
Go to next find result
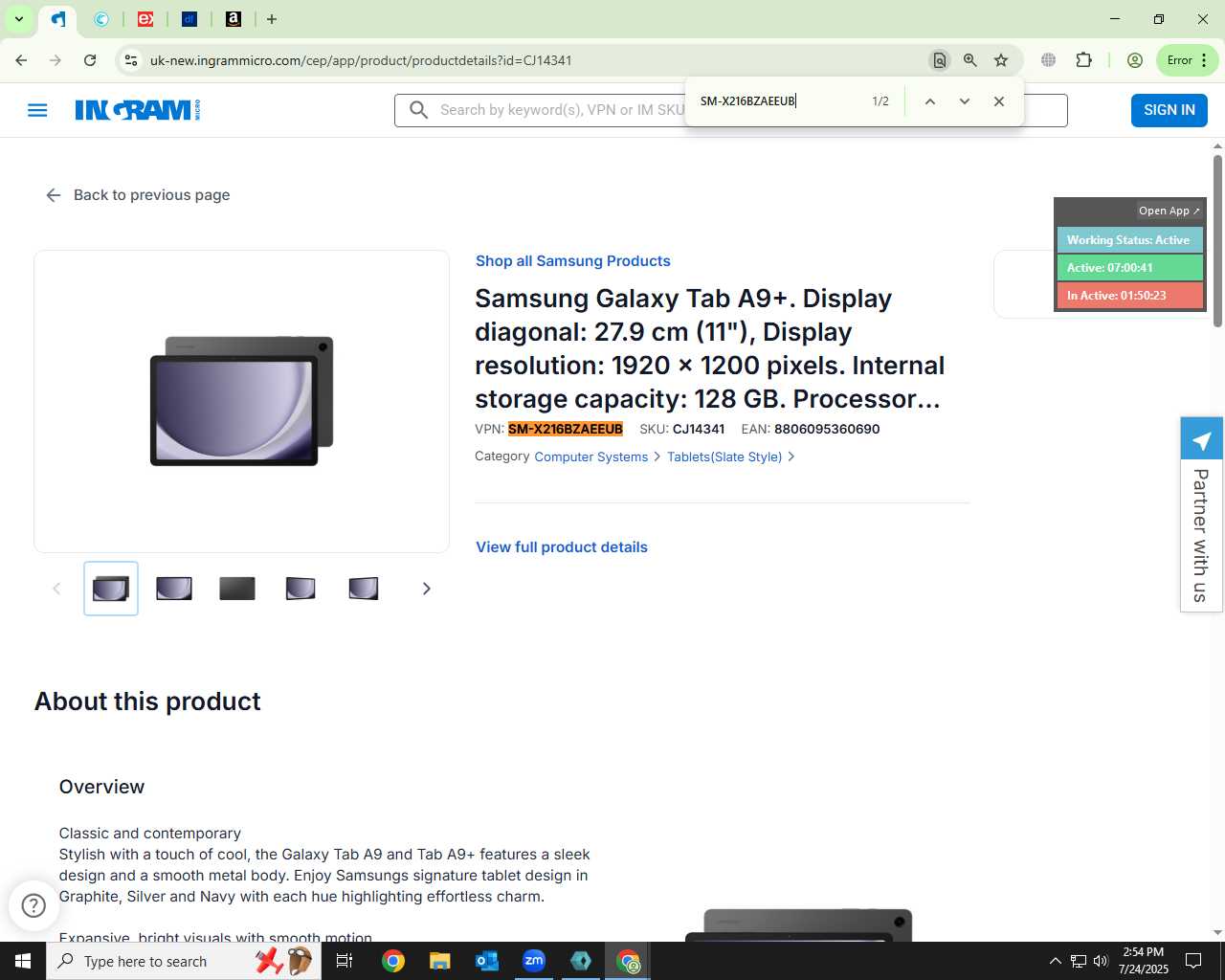click(x=965, y=101)
